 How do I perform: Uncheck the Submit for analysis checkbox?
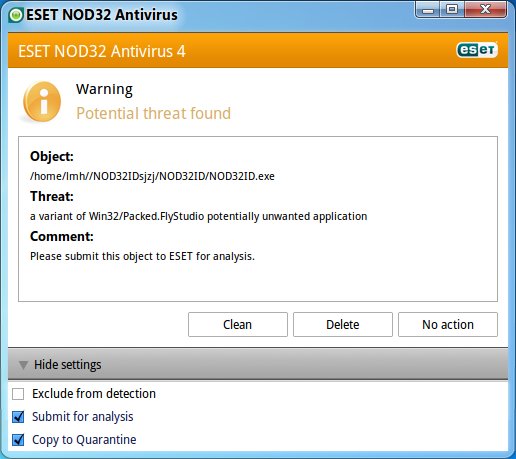(x=18, y=417)
